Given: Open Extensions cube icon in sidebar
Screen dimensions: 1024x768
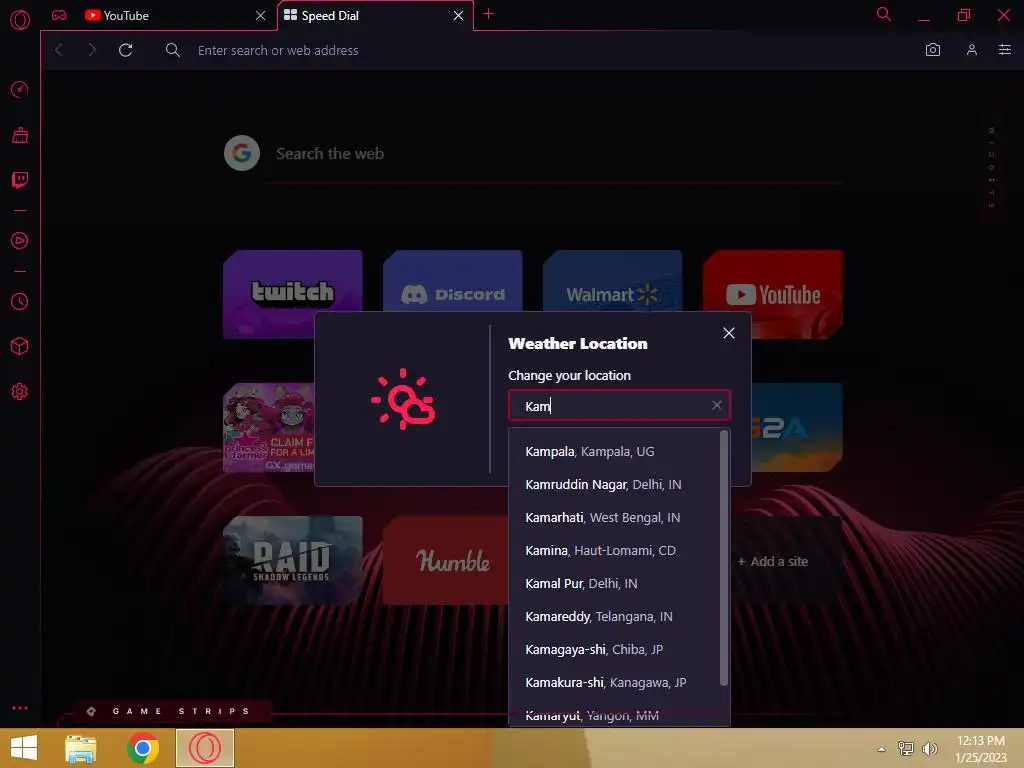Looking at the screenshot, I should [20, 346].
